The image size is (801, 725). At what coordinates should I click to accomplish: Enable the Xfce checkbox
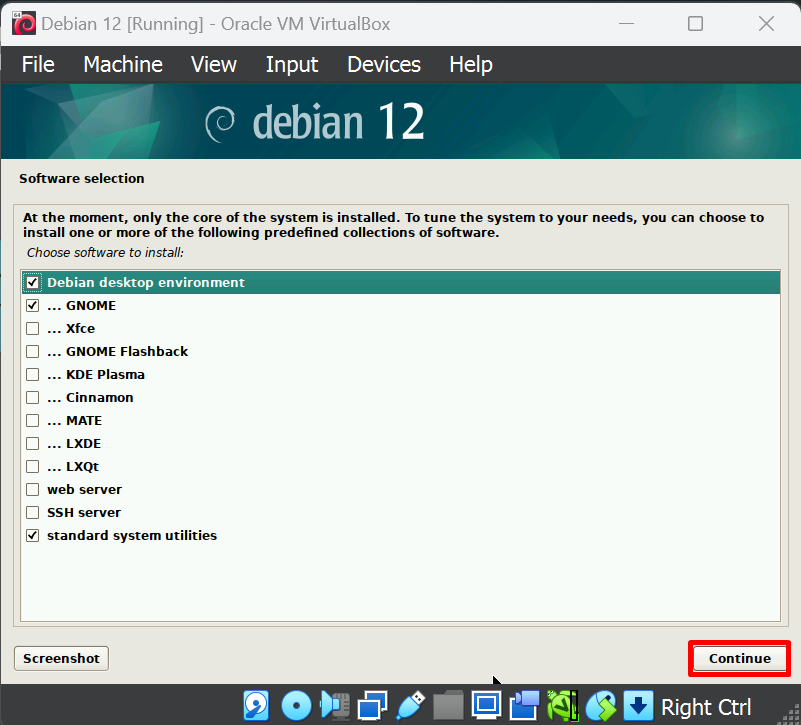(x=33, y=329)
